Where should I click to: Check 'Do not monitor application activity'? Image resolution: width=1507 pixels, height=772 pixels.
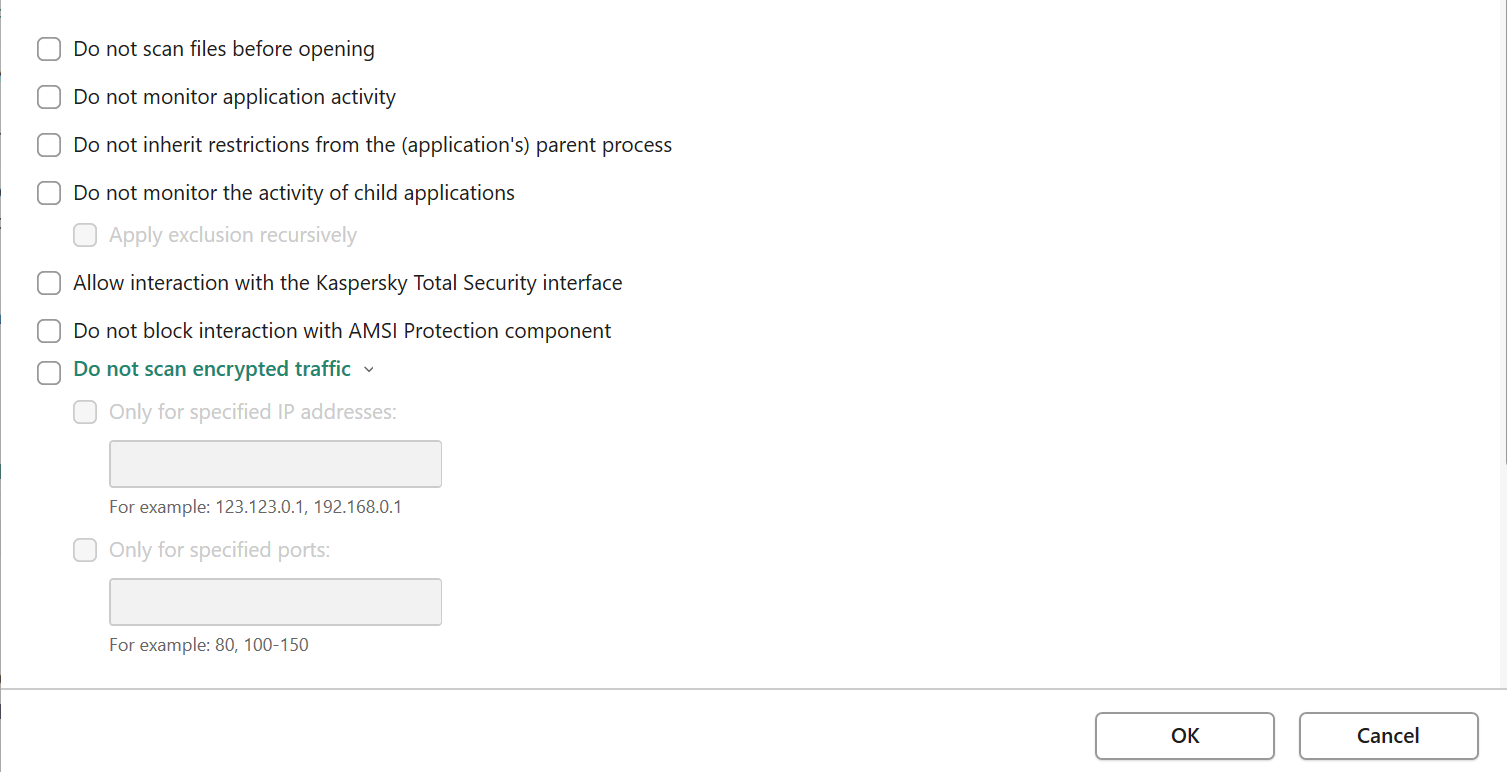click(49, 97)
